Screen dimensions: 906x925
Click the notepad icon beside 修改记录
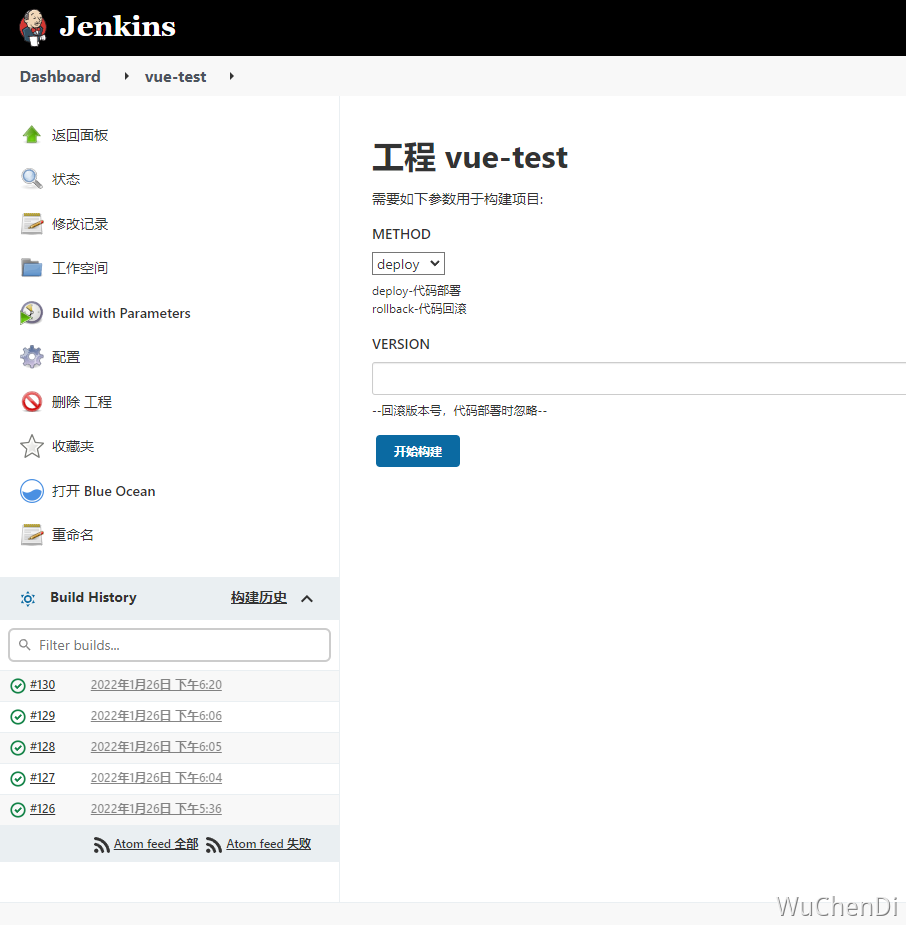click(x=32, y=224)
